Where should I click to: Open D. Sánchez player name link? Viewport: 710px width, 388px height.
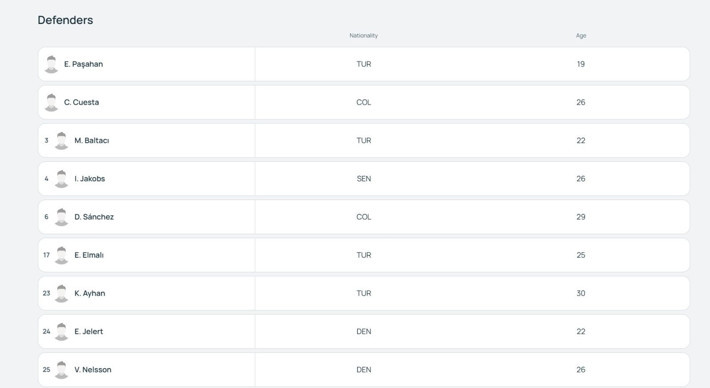[x=94, y=217]
